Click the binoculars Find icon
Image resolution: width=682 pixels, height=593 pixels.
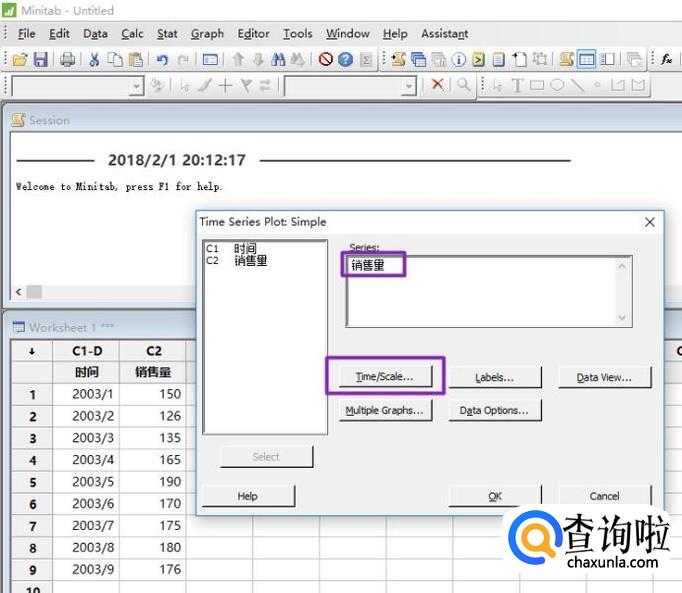click(278, 59)
